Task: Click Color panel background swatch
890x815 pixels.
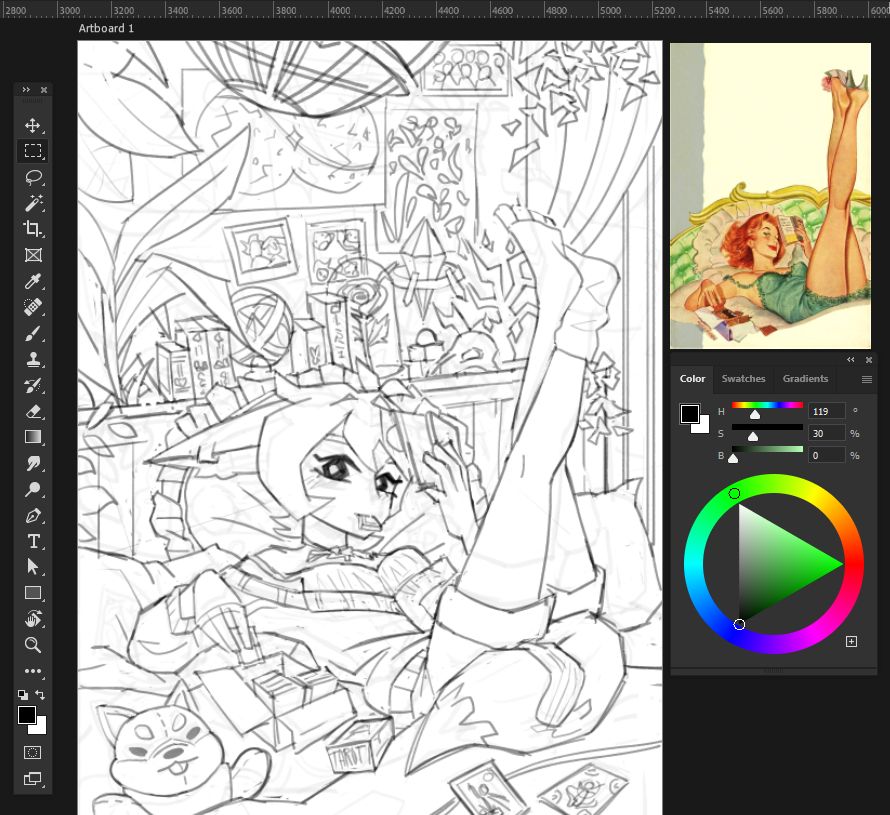Action: pyautogui.click(x=704, y=427)
